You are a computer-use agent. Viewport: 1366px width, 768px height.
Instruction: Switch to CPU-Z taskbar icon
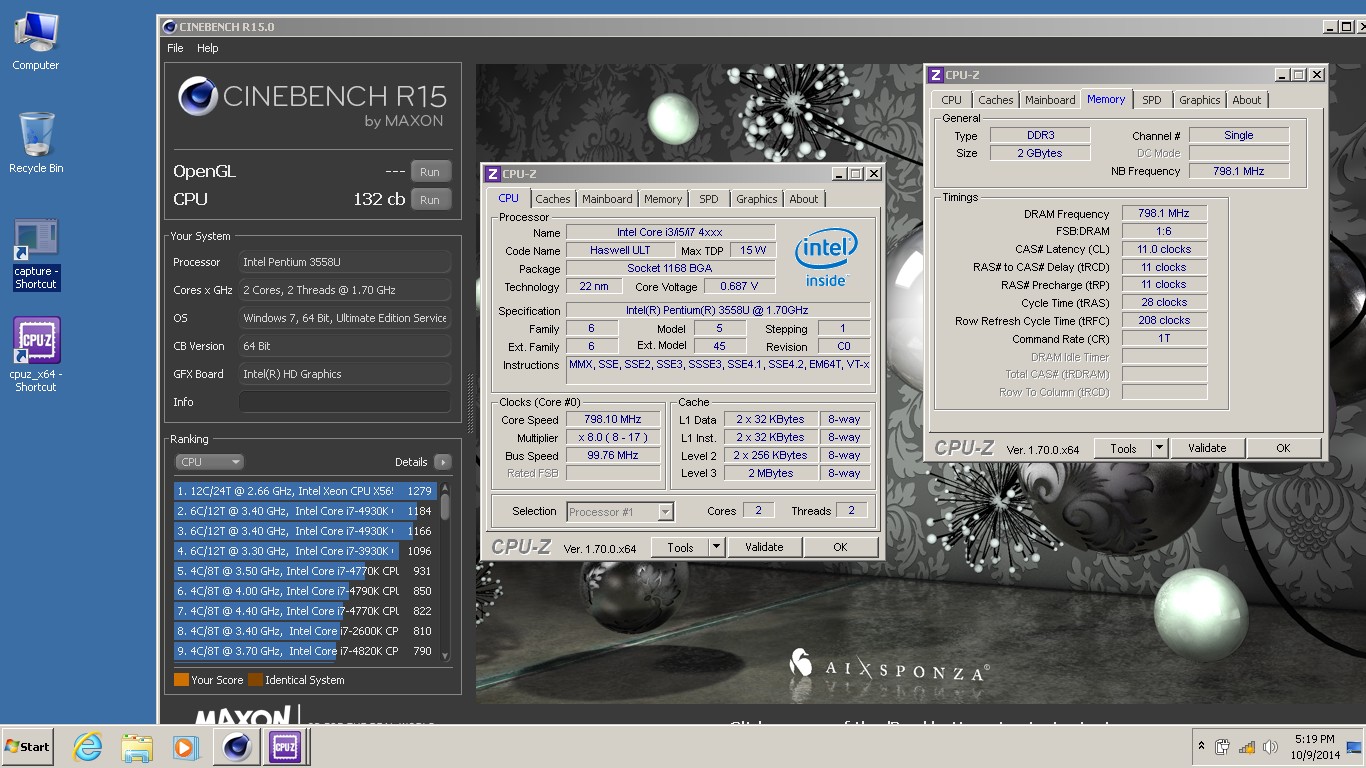click(285, 747)
